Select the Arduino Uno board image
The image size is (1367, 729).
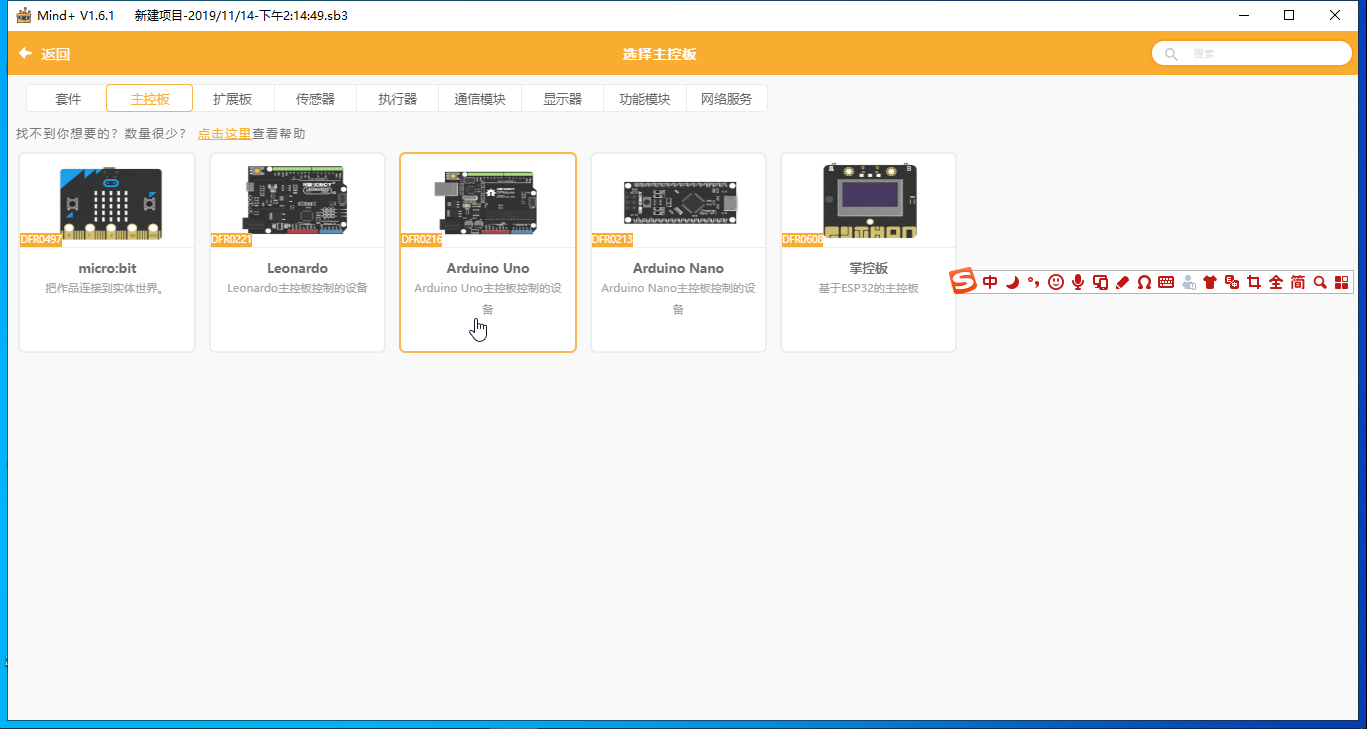(x=488, y=200)
